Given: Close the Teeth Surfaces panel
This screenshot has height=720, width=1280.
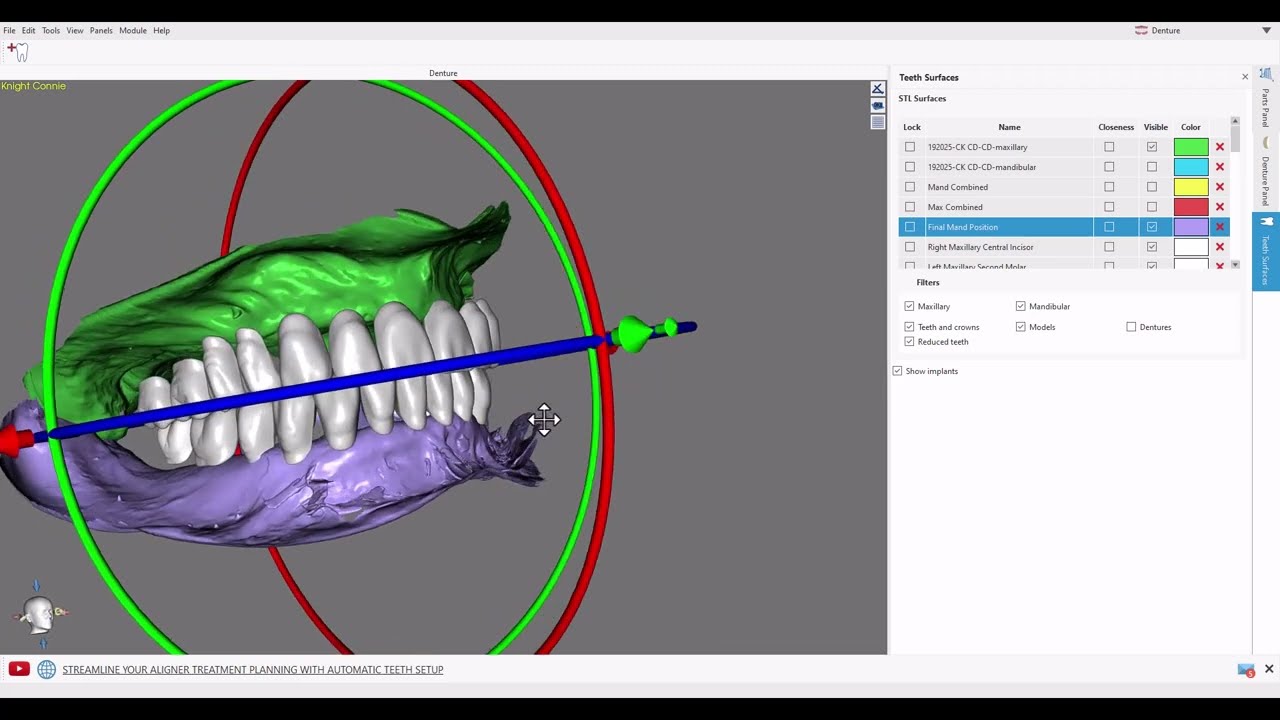Looking at the screenshot, I should tap(1245, 77).
